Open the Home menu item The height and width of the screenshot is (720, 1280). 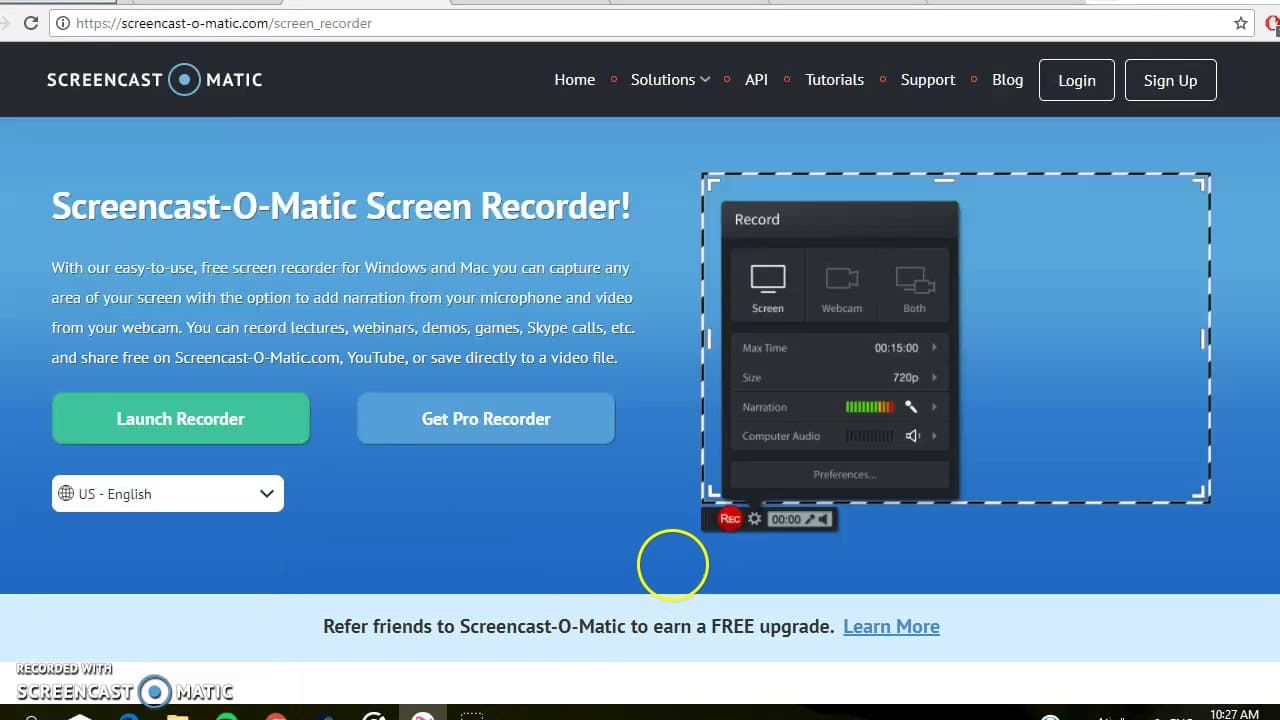pyautogui.click(x=575, y=80)
